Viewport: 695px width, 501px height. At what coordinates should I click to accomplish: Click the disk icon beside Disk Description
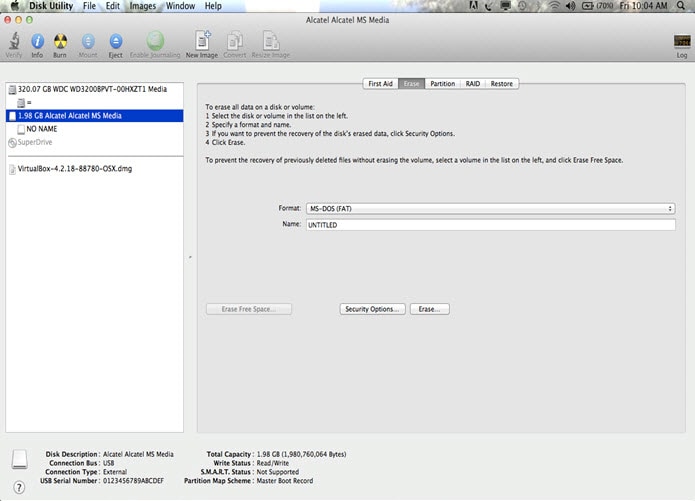click(20, 459)
